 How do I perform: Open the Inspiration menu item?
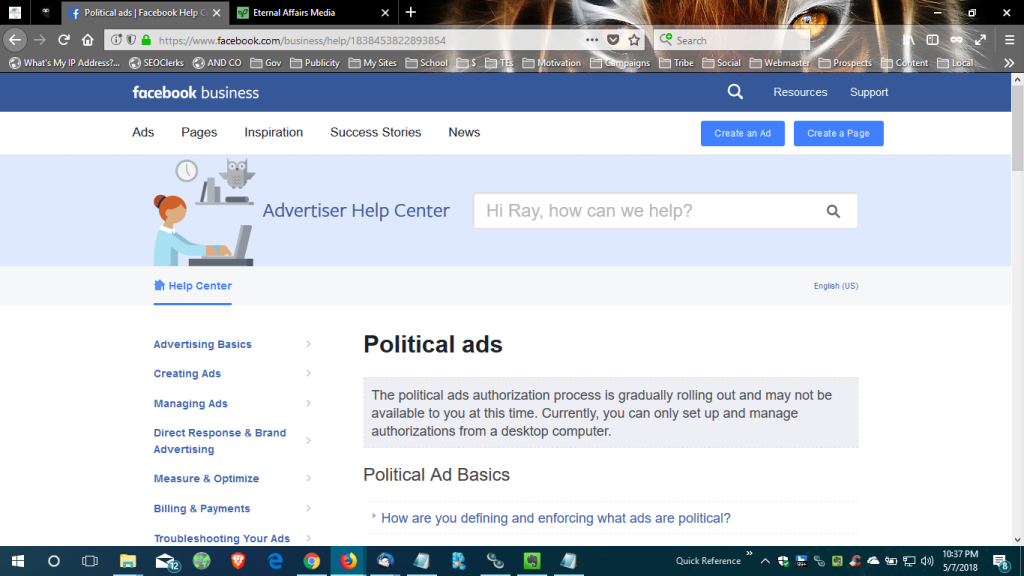tap(273, 132)
